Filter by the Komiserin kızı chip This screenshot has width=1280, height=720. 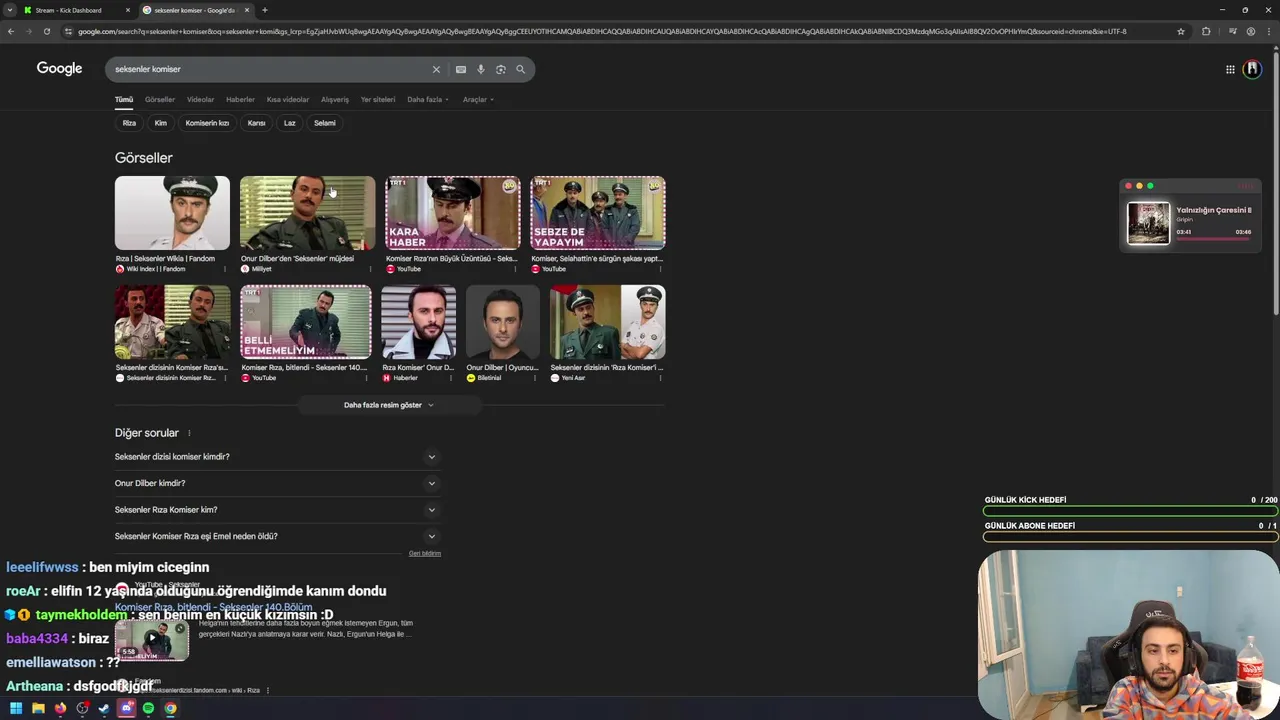coord(207,123)
